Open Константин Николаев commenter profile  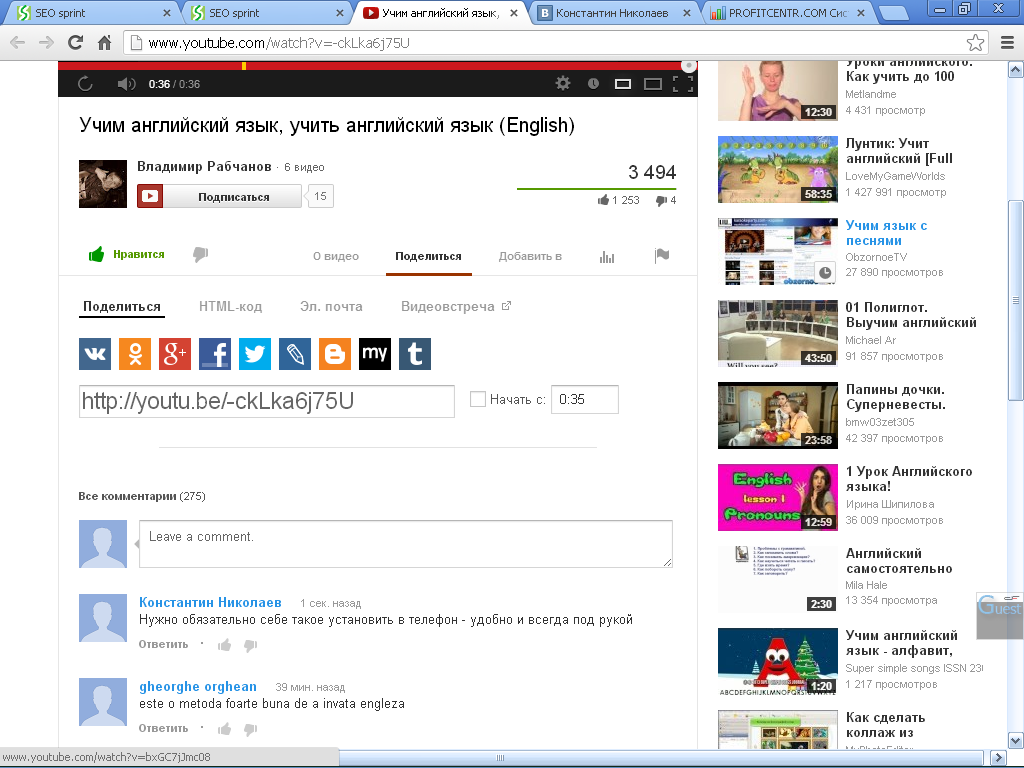point(210,602)
